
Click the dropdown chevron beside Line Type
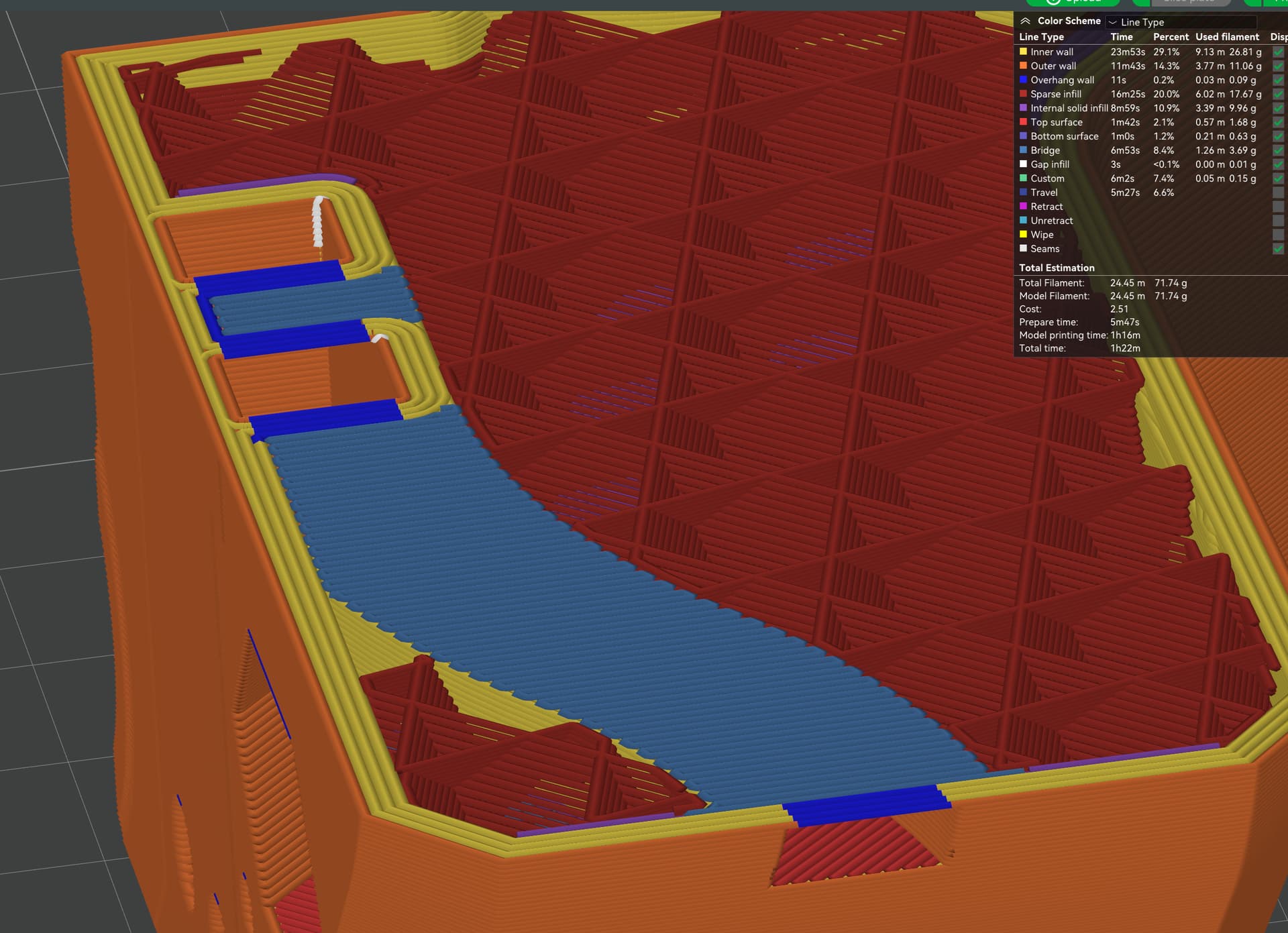point(1113,22)
